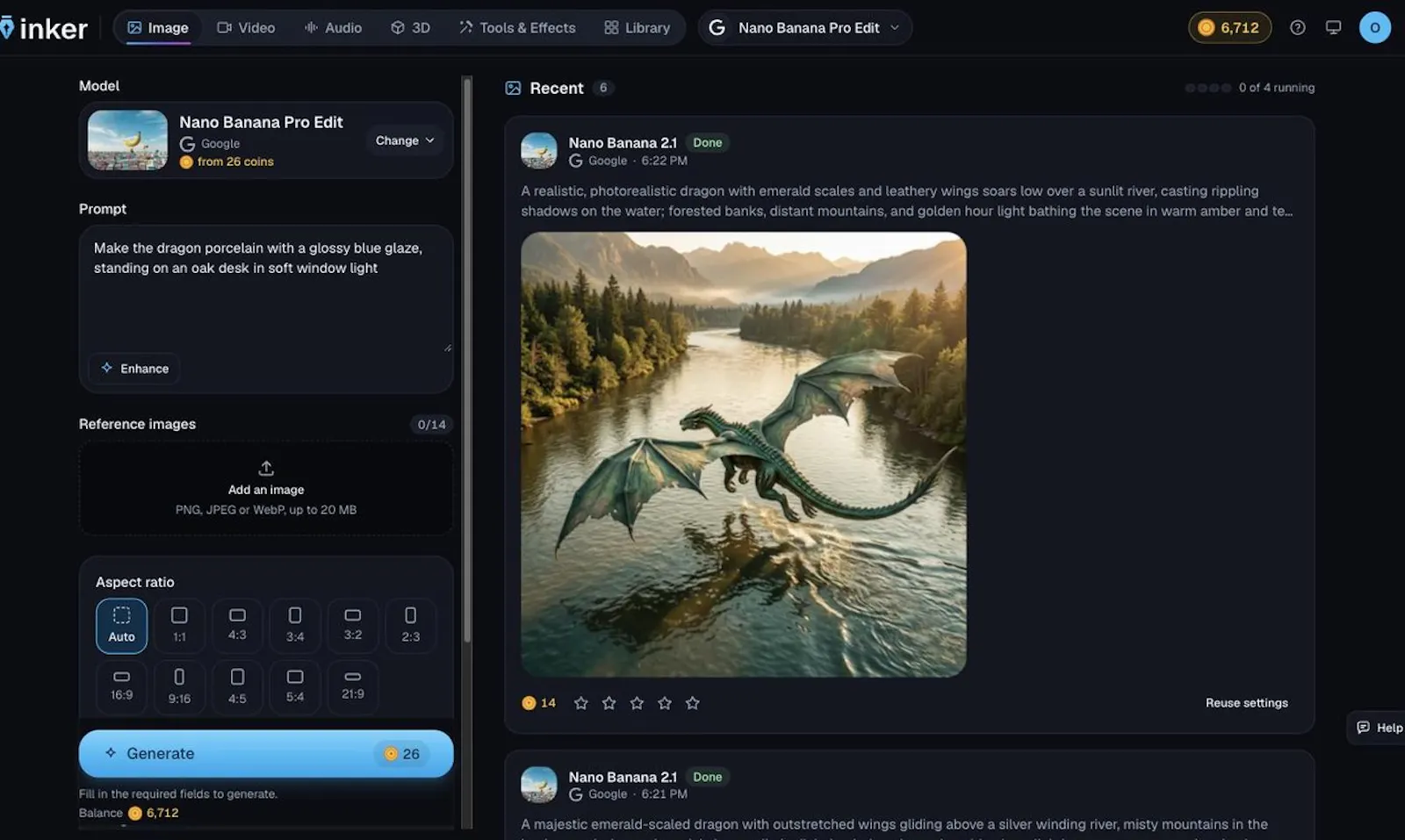Go to the Library tab
This screenshot has height=840, width=1405.
(637, 27)
